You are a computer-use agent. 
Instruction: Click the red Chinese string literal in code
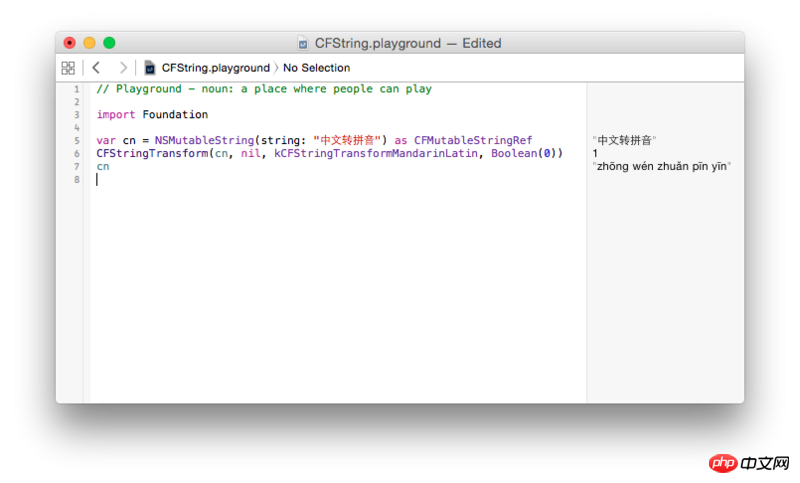pyautogui.click(x=347, y=140)
